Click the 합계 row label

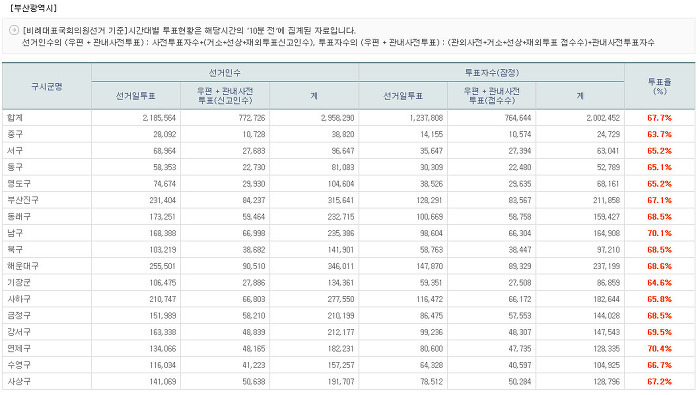pos(15,118)
